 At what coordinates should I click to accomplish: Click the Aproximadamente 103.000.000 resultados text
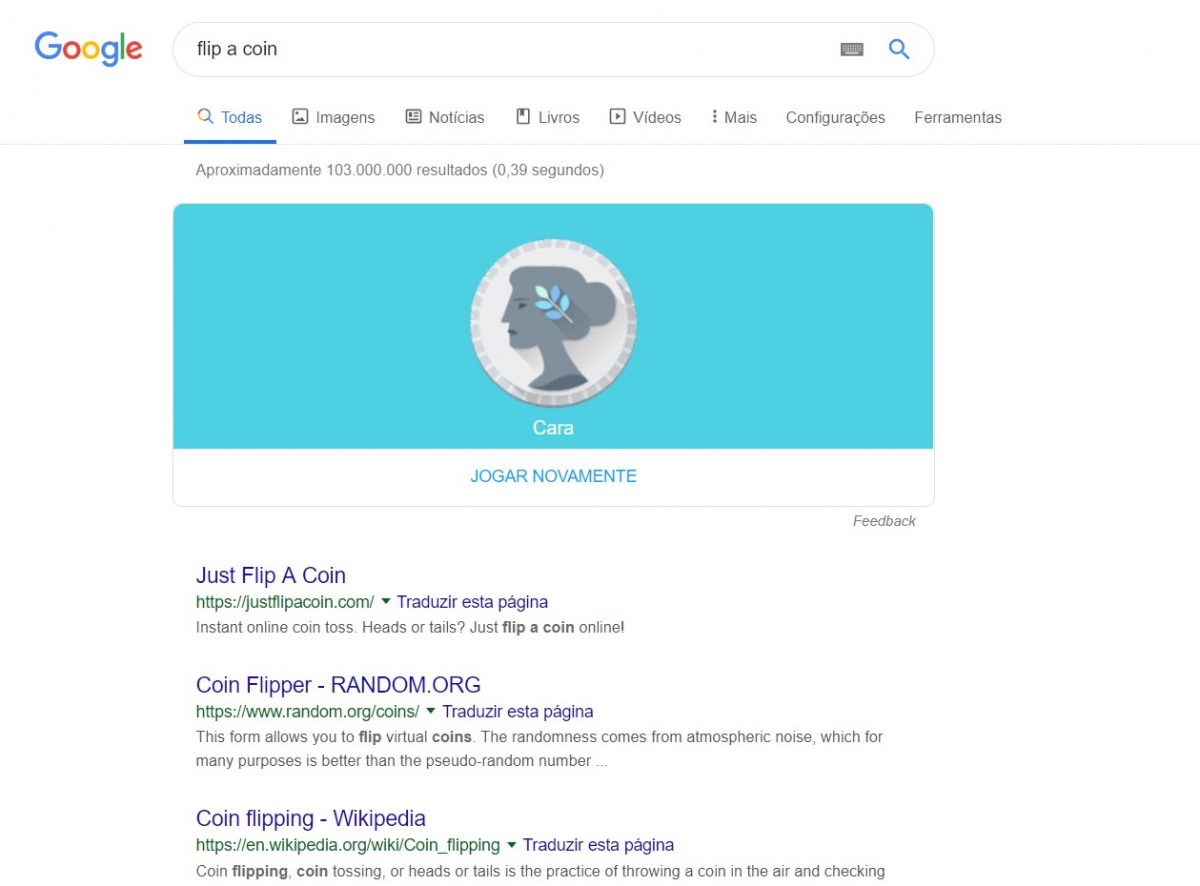point(400,170)
